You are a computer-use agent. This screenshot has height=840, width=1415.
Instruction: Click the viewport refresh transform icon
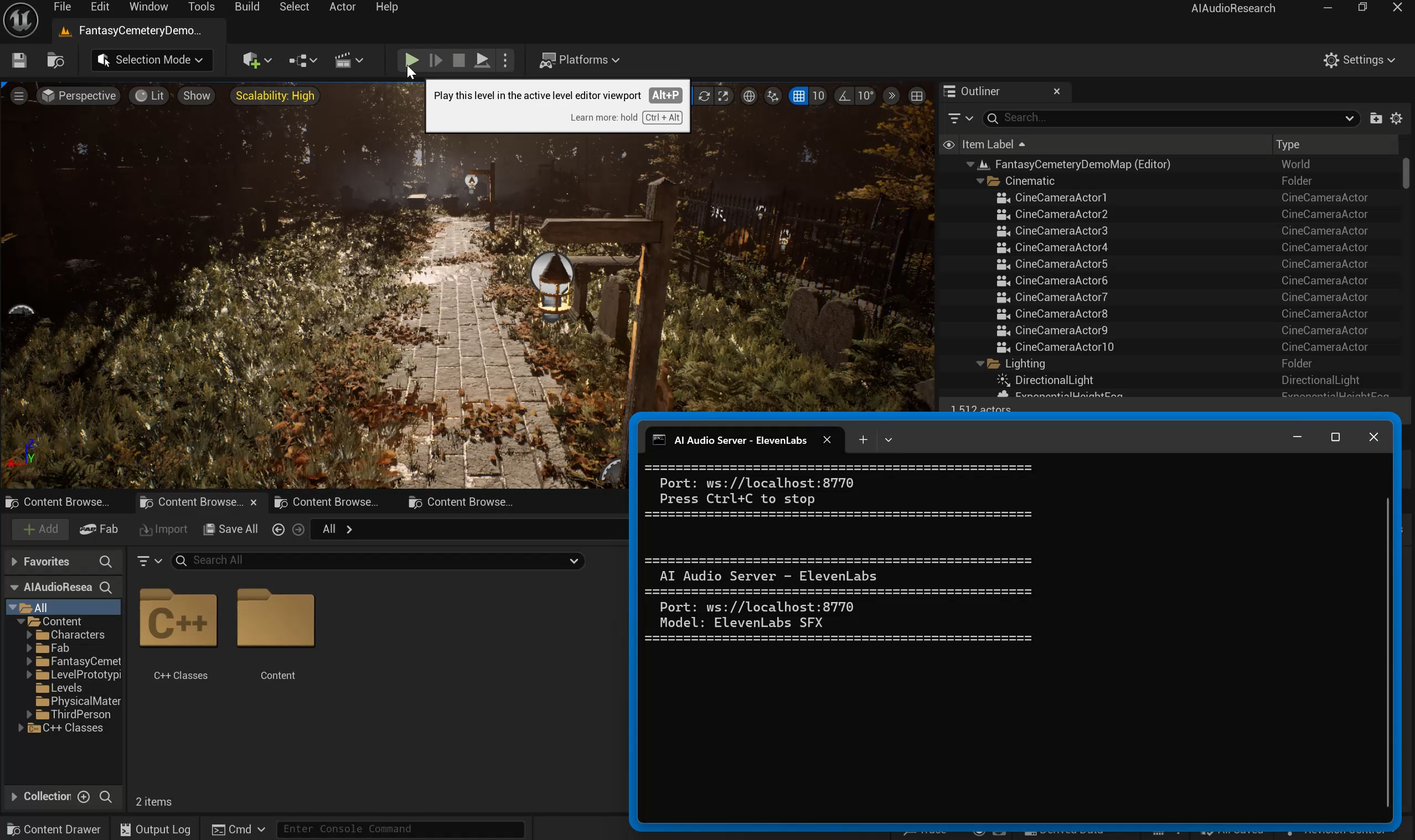704,96
